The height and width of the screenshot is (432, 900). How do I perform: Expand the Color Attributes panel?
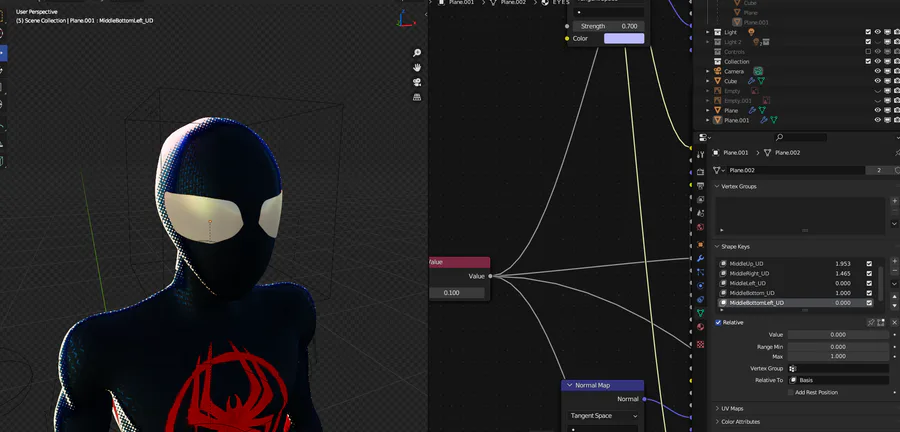(717, 422)
